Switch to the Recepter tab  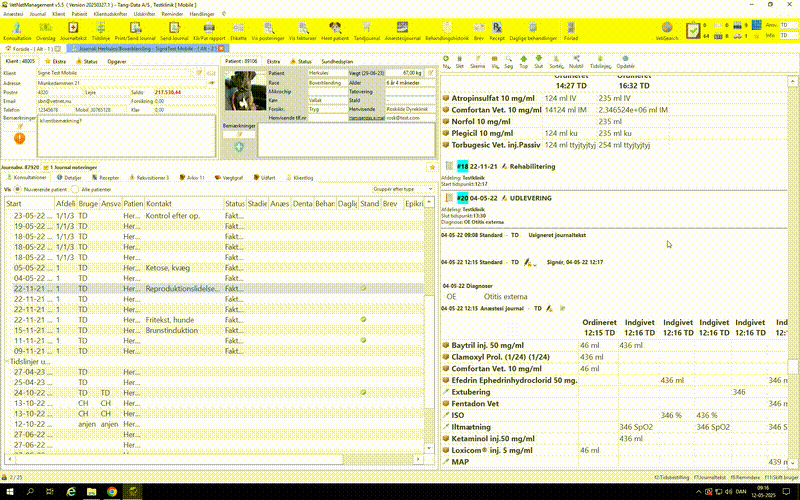106,178
